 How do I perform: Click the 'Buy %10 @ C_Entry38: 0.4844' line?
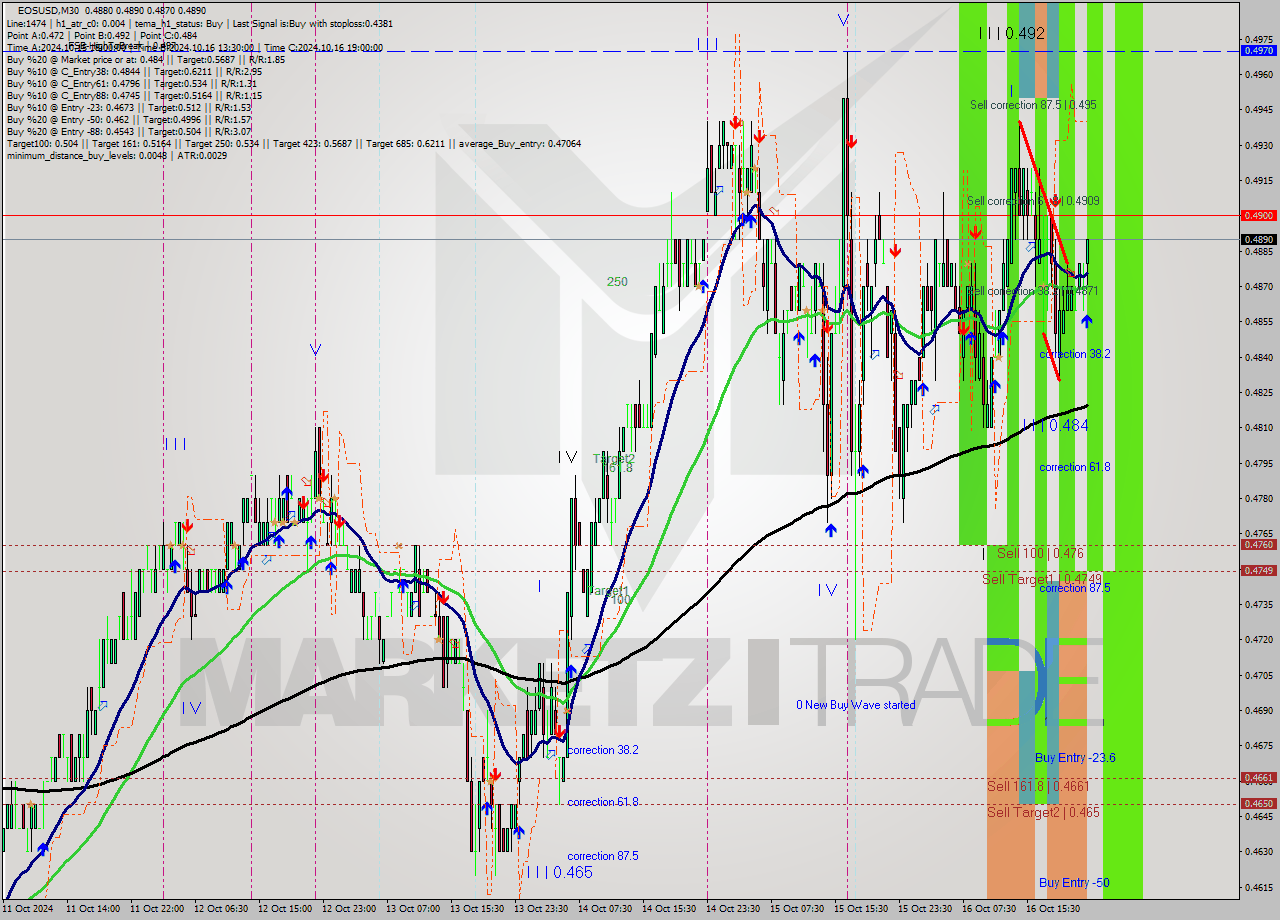click(134, 71)
